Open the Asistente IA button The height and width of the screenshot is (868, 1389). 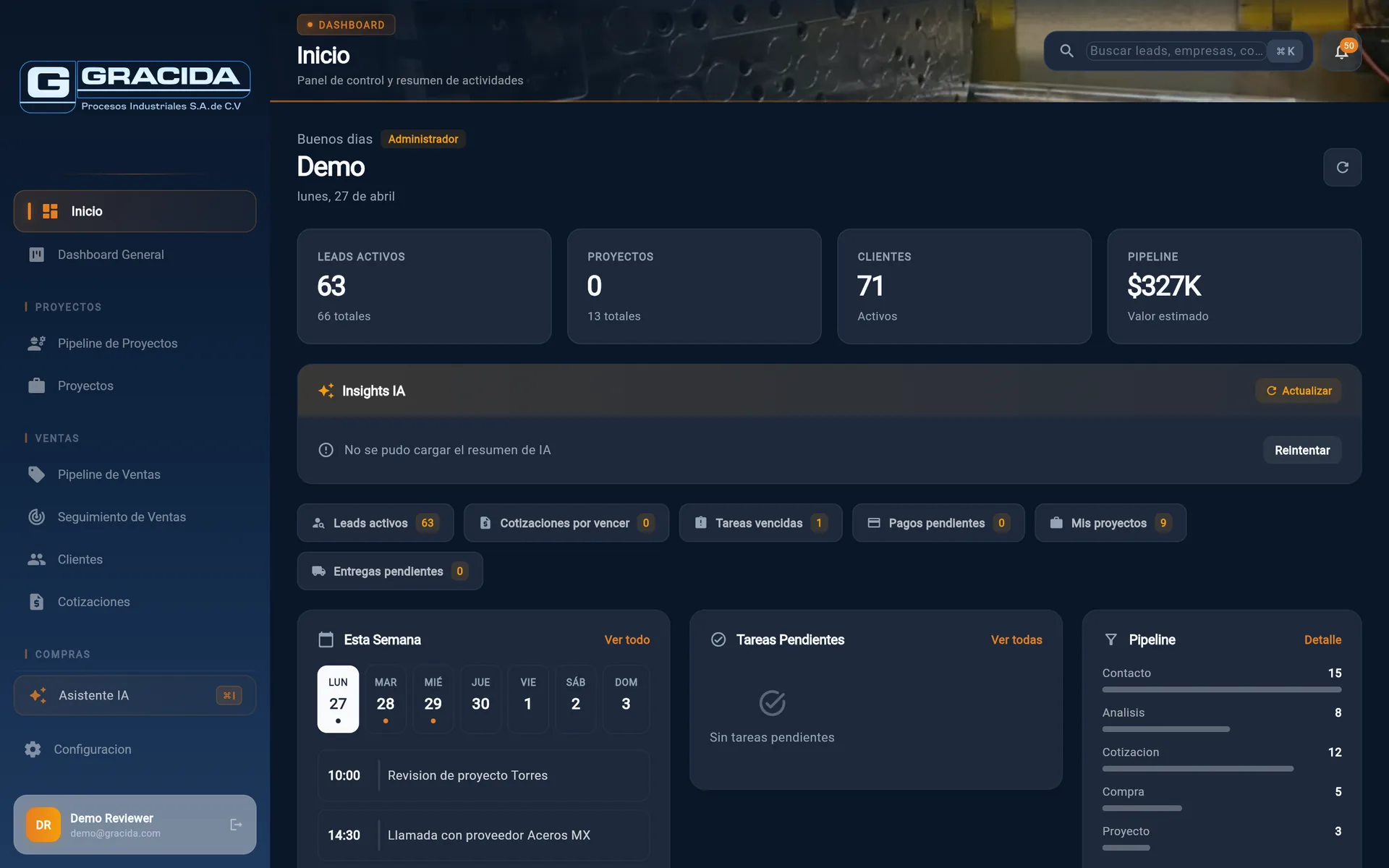[135, 695]
